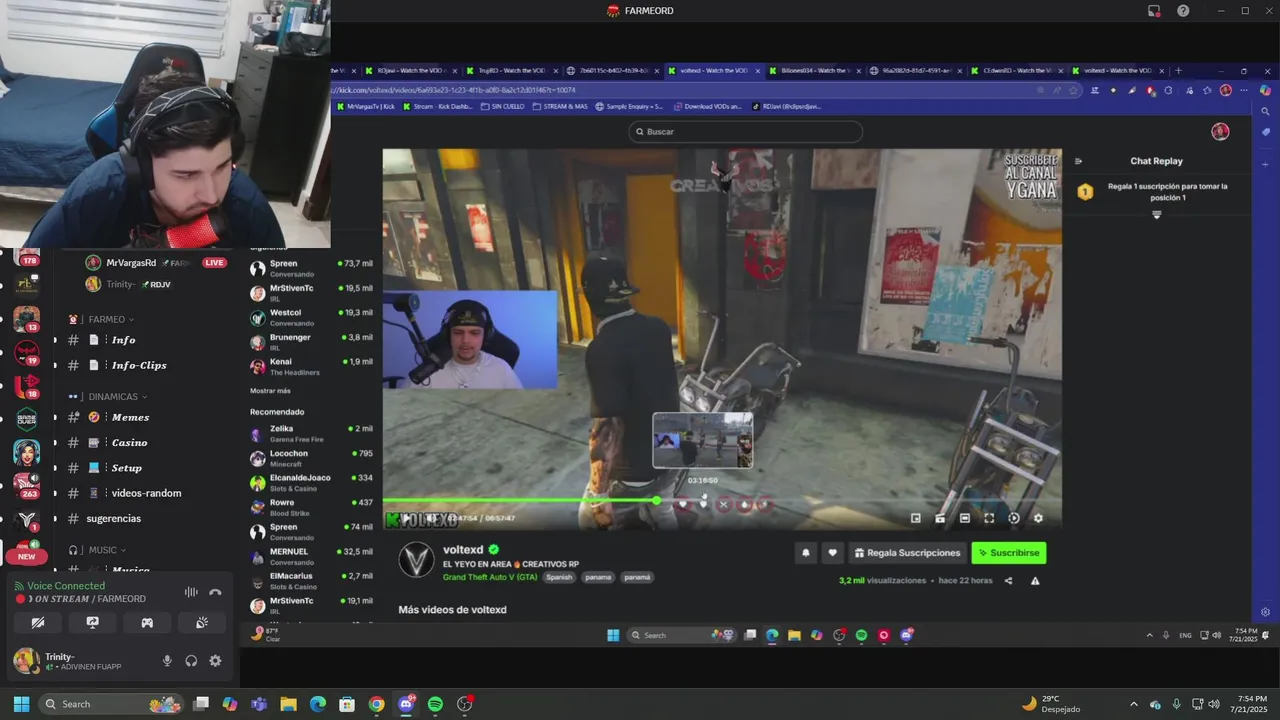This screenshot has width=1280, height=720.
Task: Collapse the DINAMICAS category
Action: [112, 396]
